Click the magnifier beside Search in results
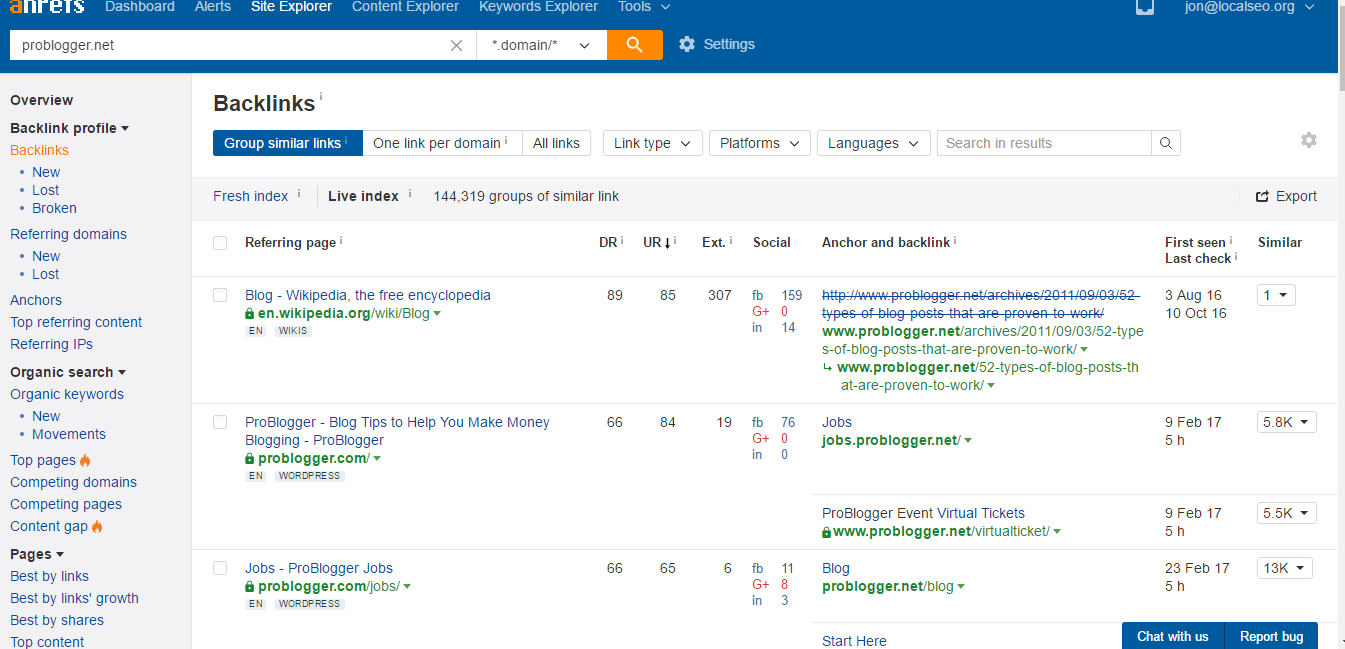 click(x=1166, y=143)
